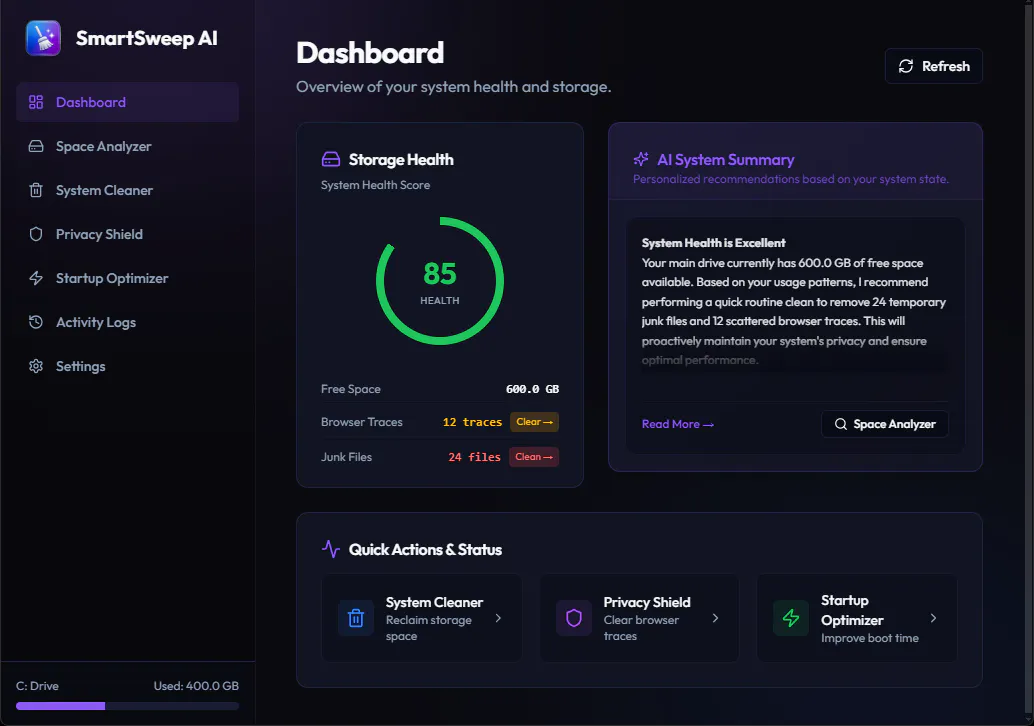Click the Startup Optimizer lightning icon in sidebar

point(36,278)
